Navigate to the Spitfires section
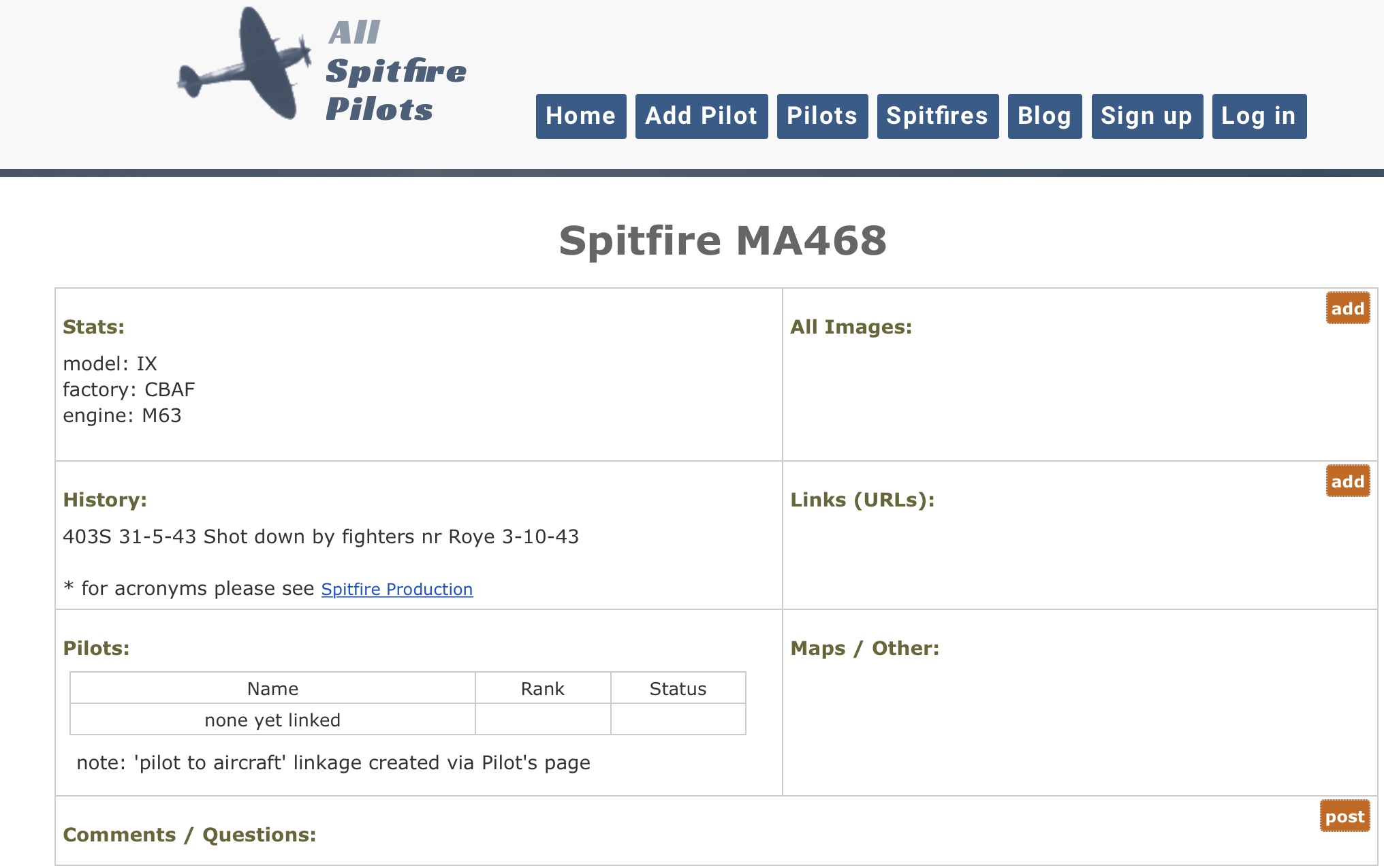This screenshot has width=1384, height=868. pyautogui.click(x=937, y=116)
